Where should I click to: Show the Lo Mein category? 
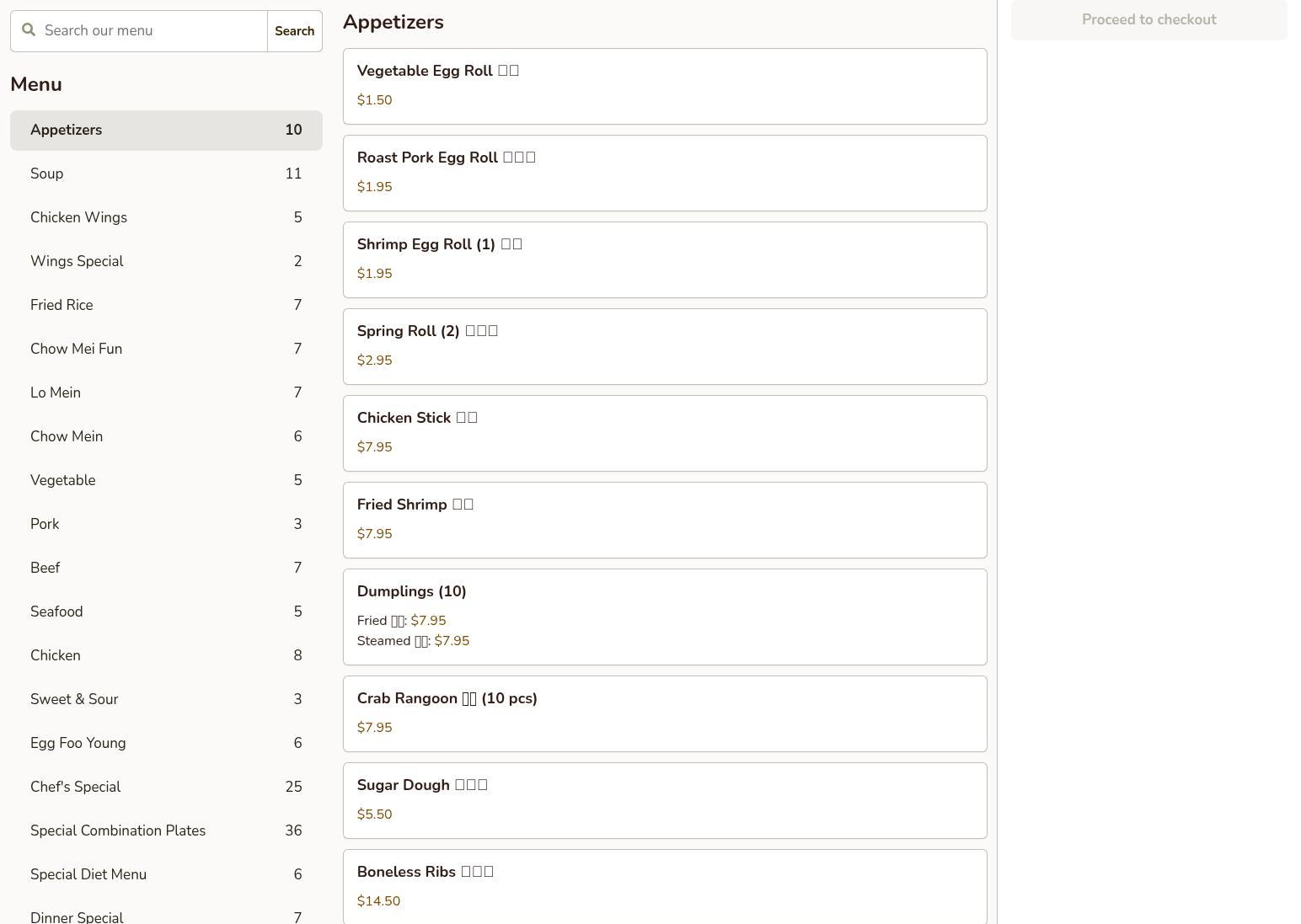[x=166, y=393]
